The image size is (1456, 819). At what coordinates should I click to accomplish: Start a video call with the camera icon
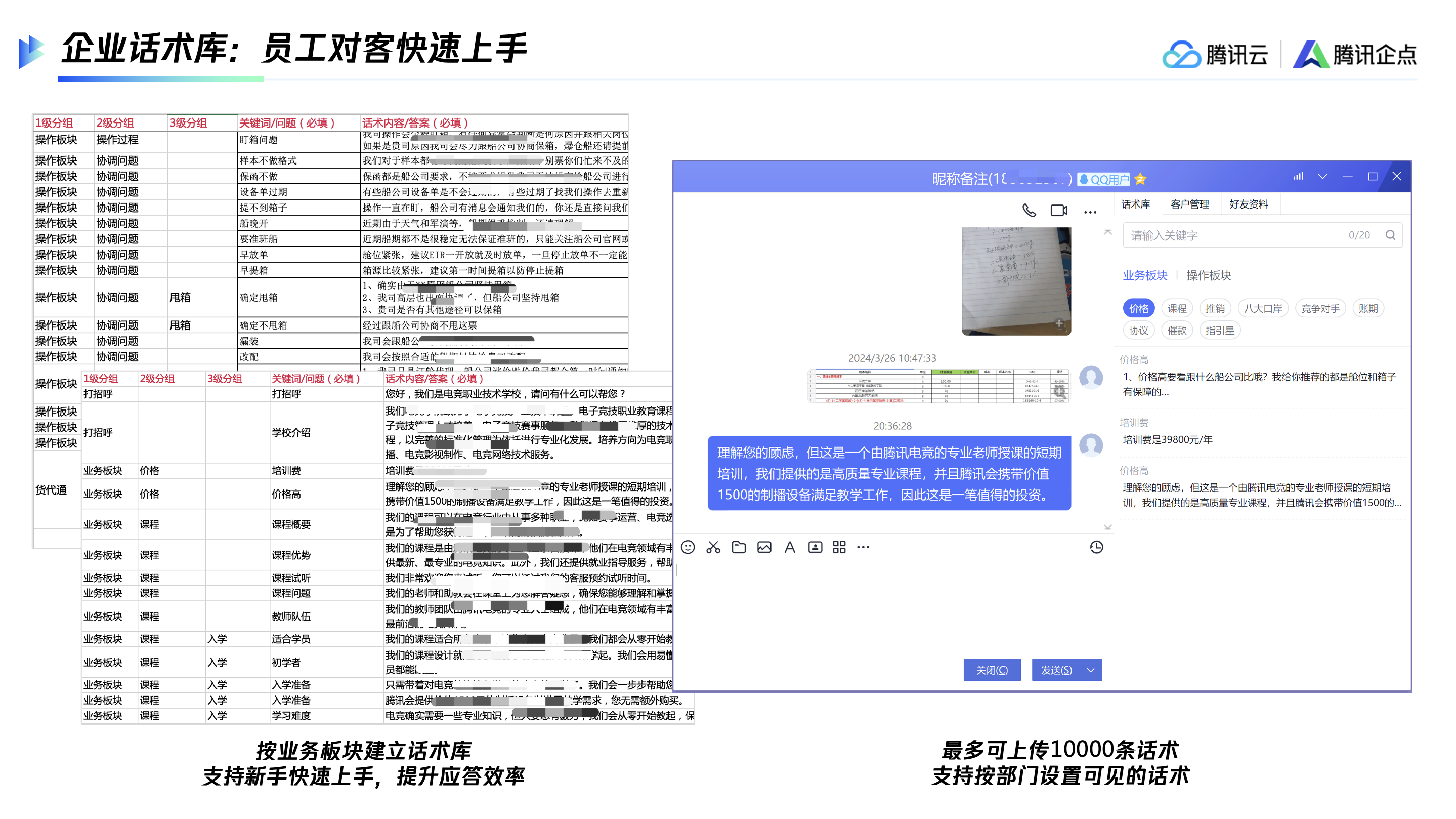coord(1059,211)
